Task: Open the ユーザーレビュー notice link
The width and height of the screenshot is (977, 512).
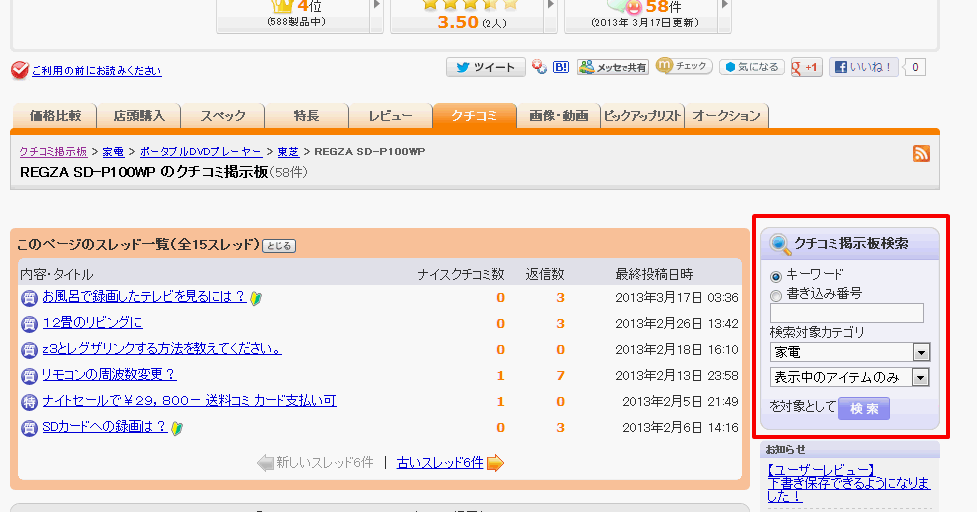Action: (849, 483)
